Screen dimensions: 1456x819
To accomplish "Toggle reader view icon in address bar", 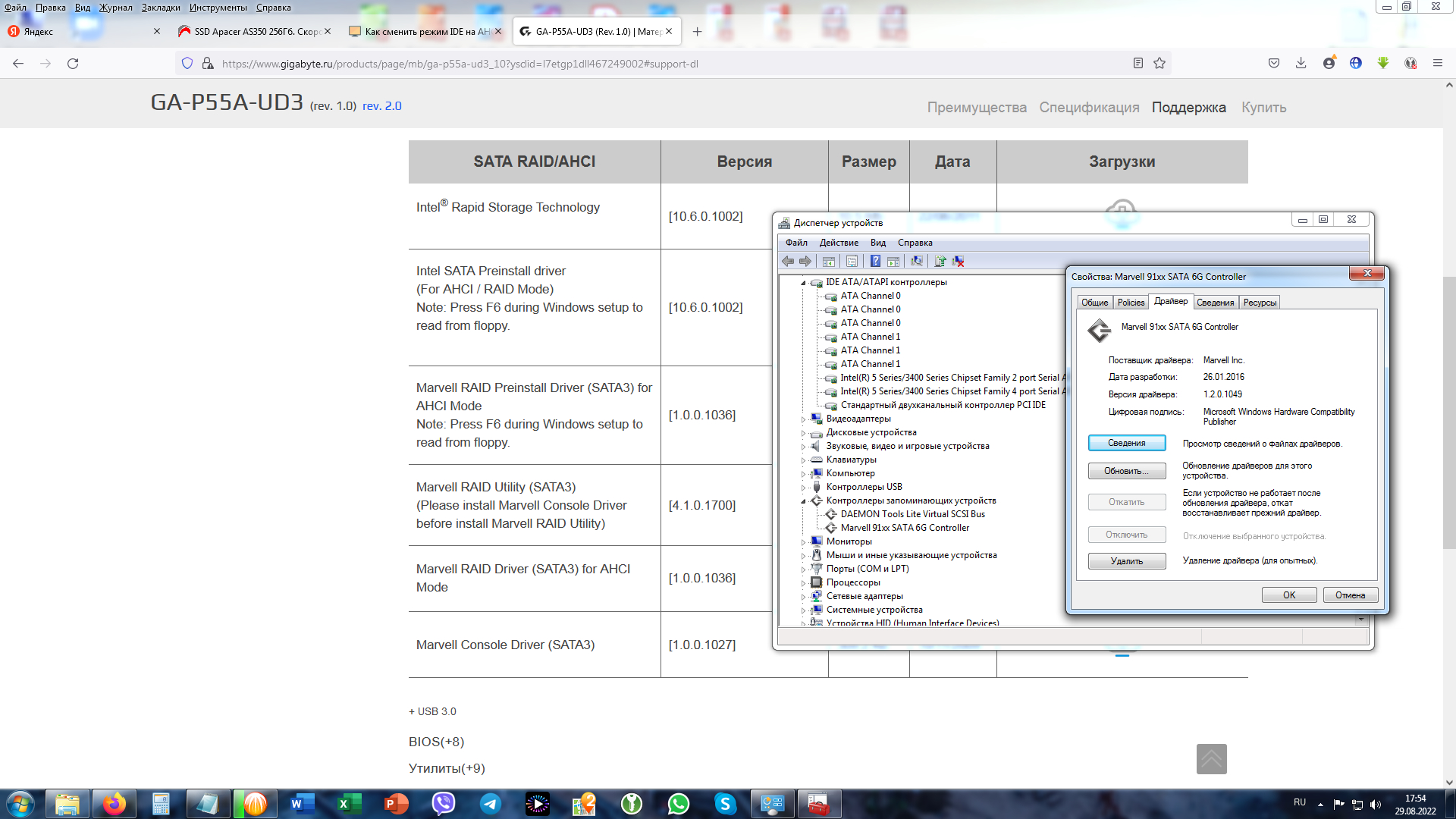I will [x=1137, y=64].
